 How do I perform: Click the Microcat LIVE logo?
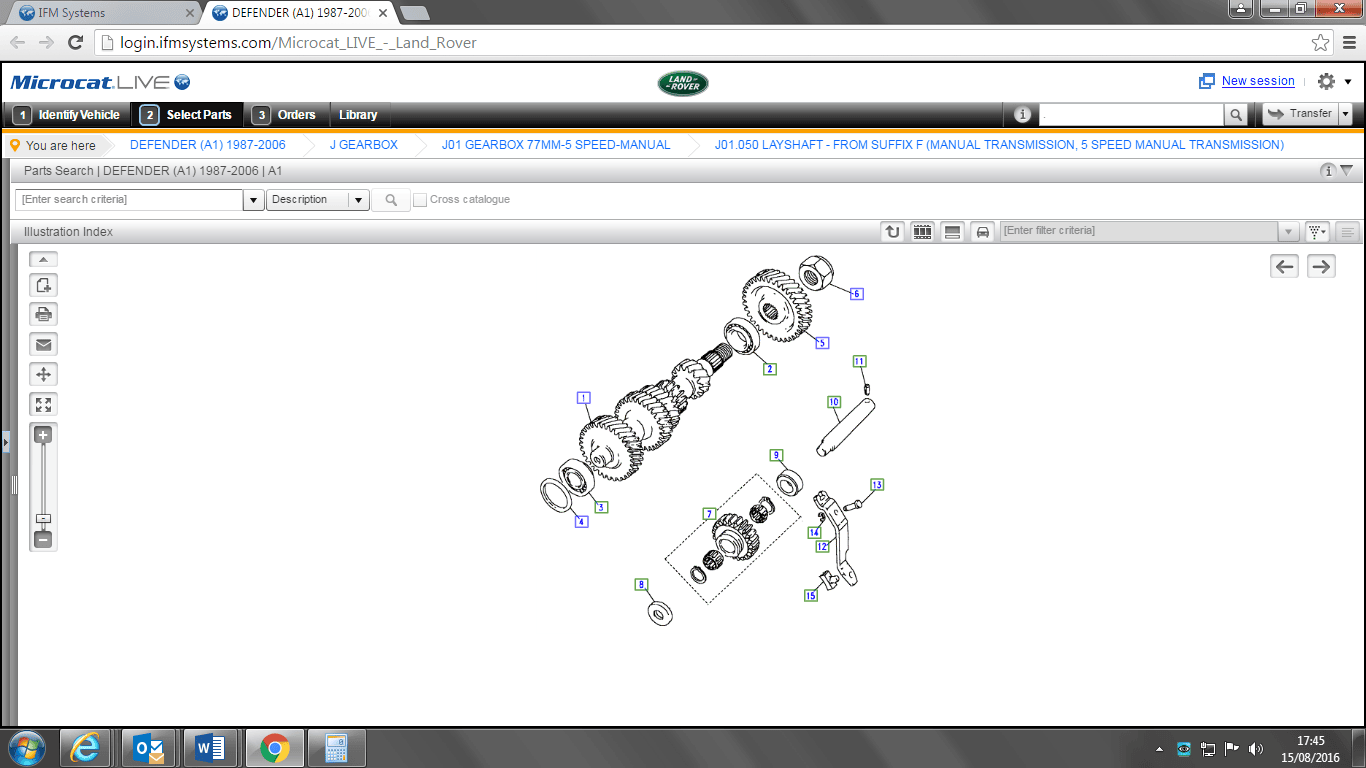(100, 82)
